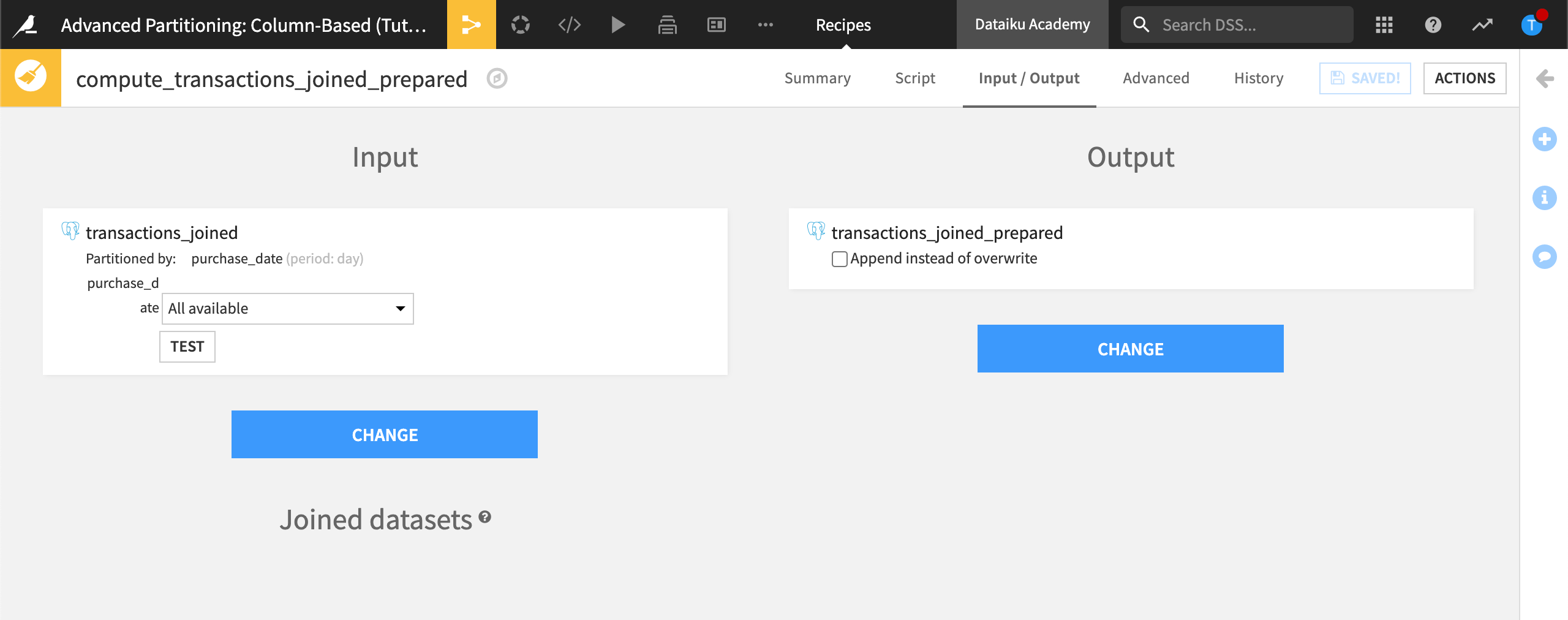Click the Dataiku Academy link
Viewport: 1568px width, 620px height.
[1032, 25]
